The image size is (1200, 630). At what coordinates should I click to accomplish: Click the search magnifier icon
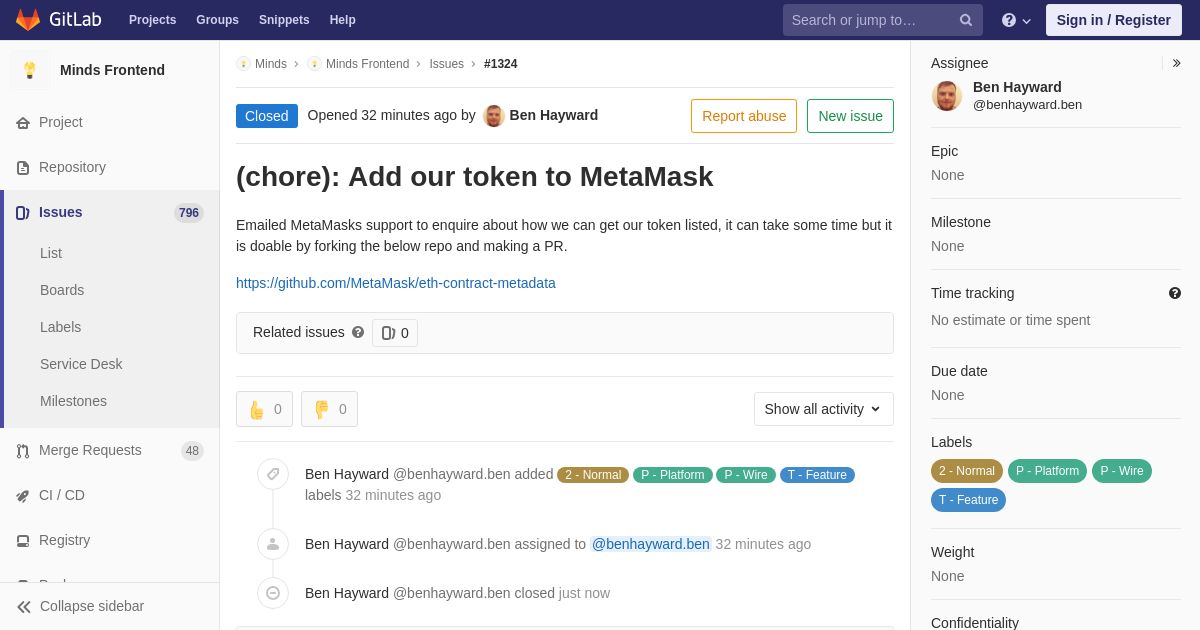click(965, 20)
